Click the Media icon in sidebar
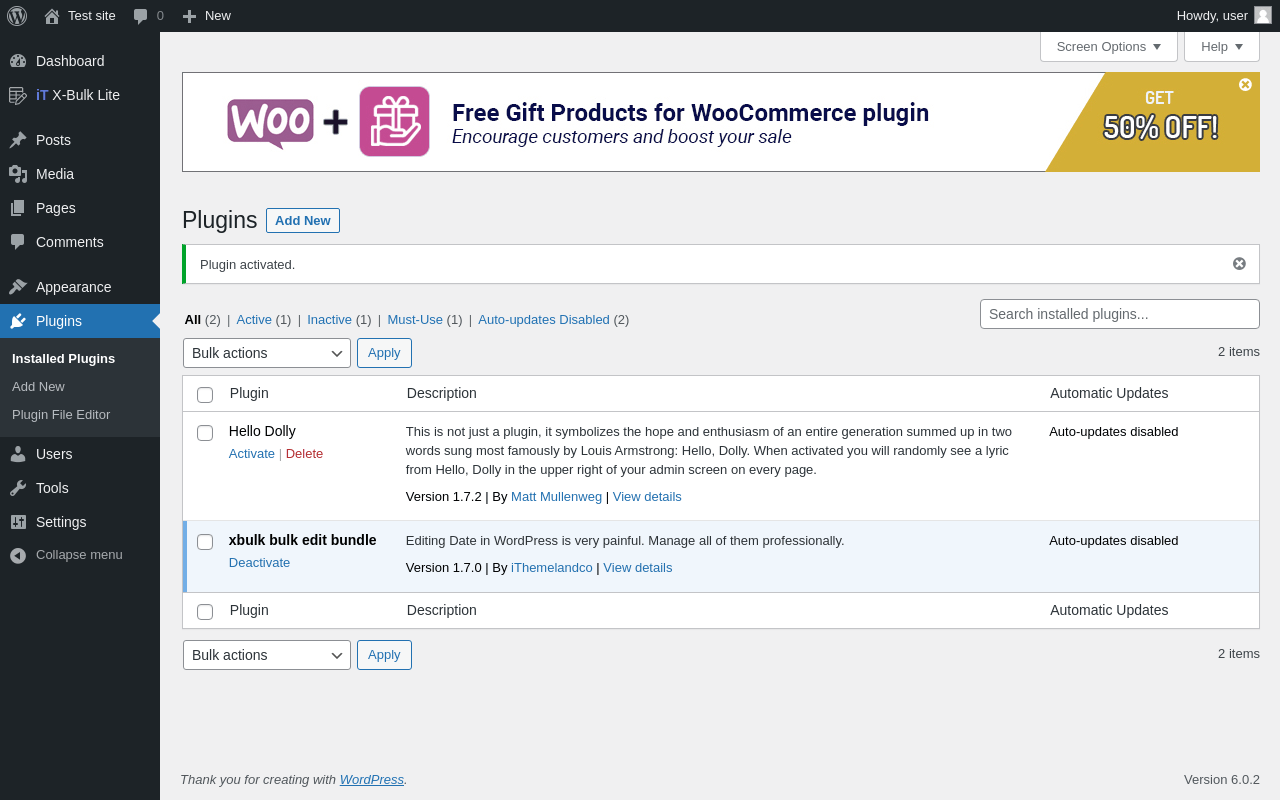 click(x=18, y=174)
